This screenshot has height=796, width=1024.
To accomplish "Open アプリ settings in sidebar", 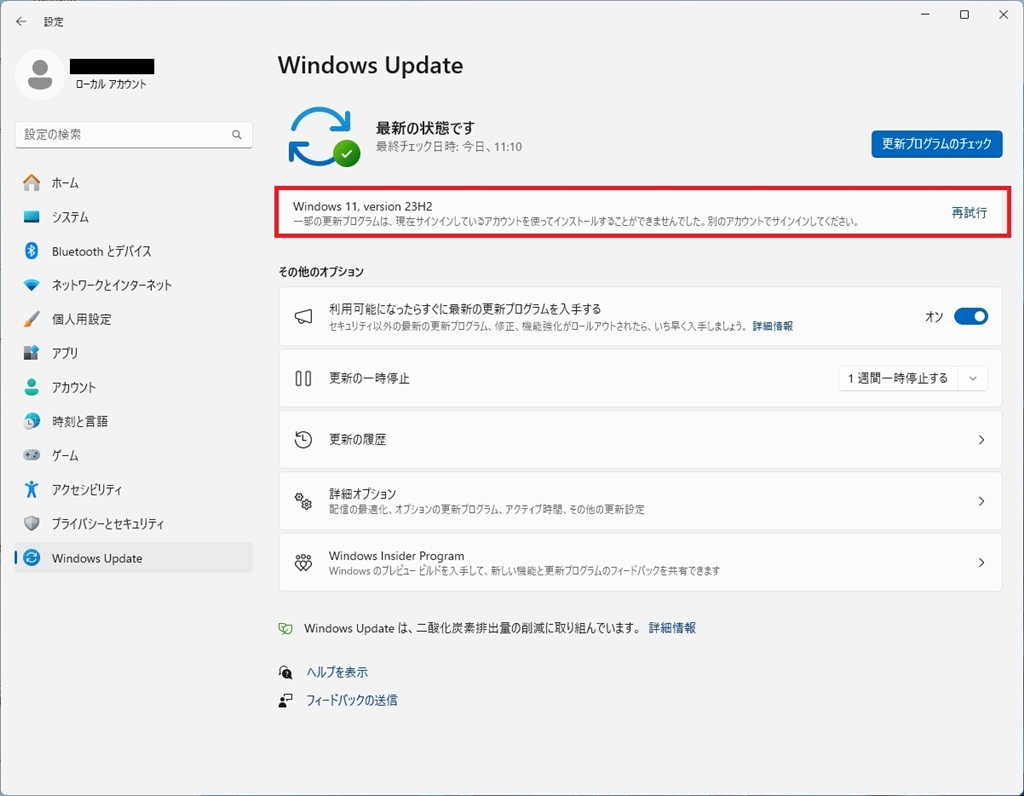I will click(x=133, y=353).
